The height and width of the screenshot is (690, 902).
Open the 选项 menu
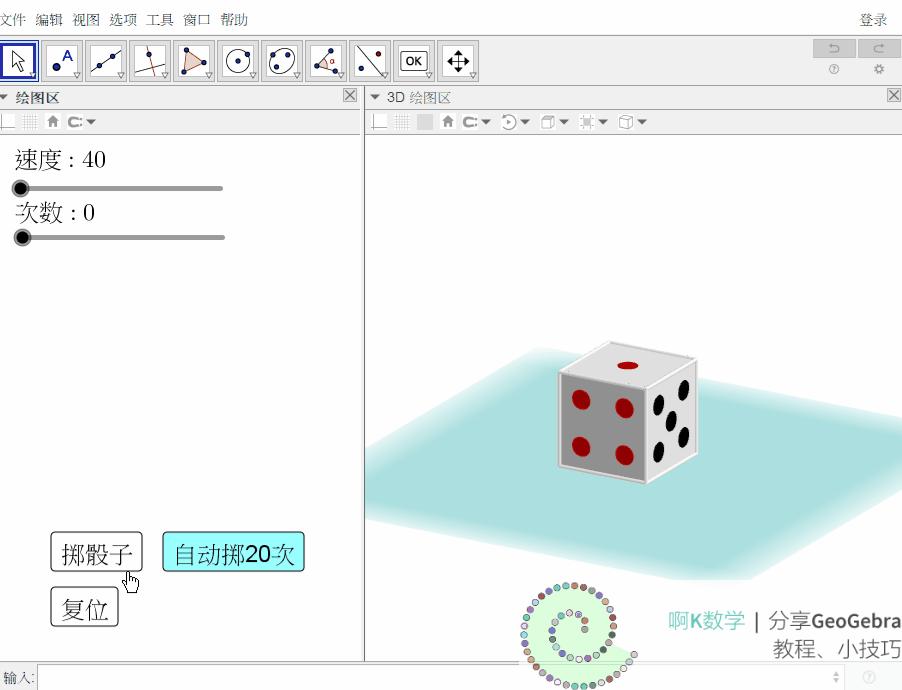coord(123,20)
